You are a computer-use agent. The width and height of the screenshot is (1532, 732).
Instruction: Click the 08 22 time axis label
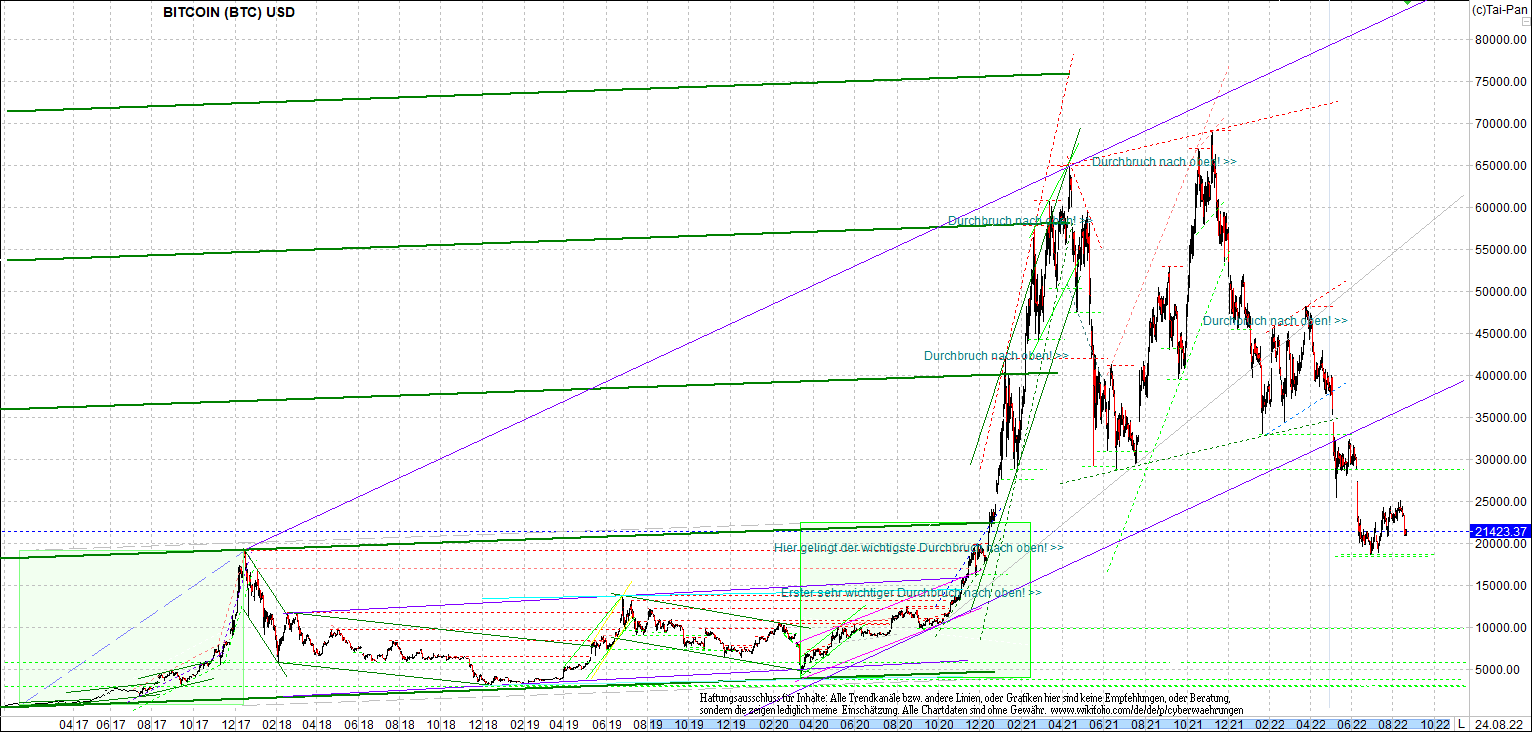[1394, 724]
